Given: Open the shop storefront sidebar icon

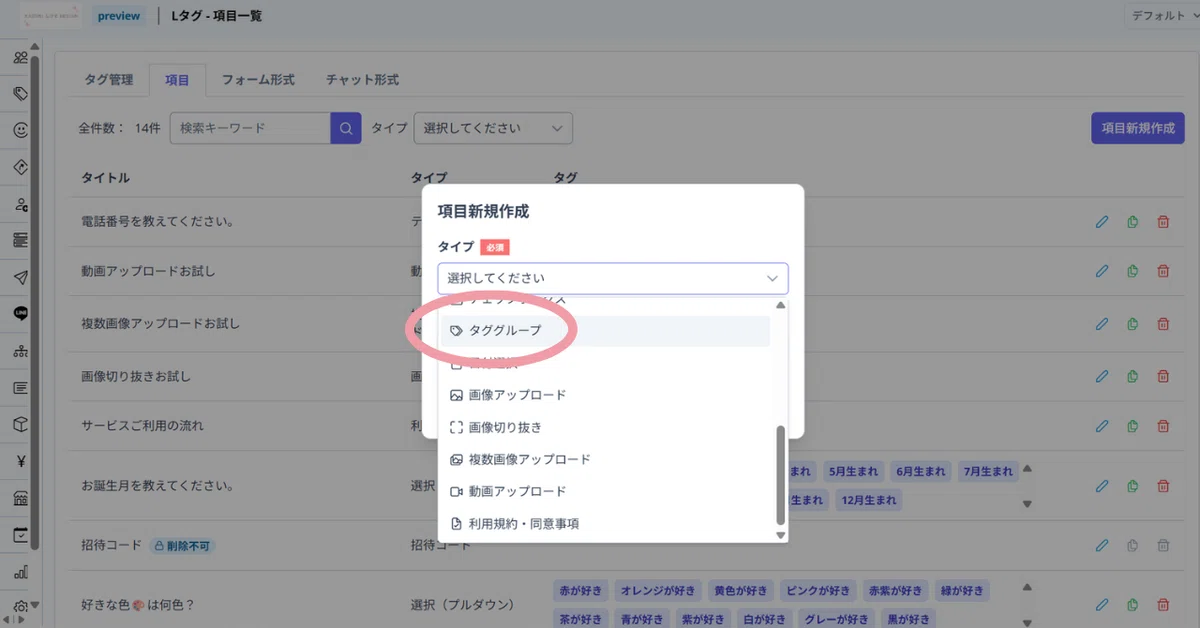Looking at the screenshot, I should tap(20, 498).
